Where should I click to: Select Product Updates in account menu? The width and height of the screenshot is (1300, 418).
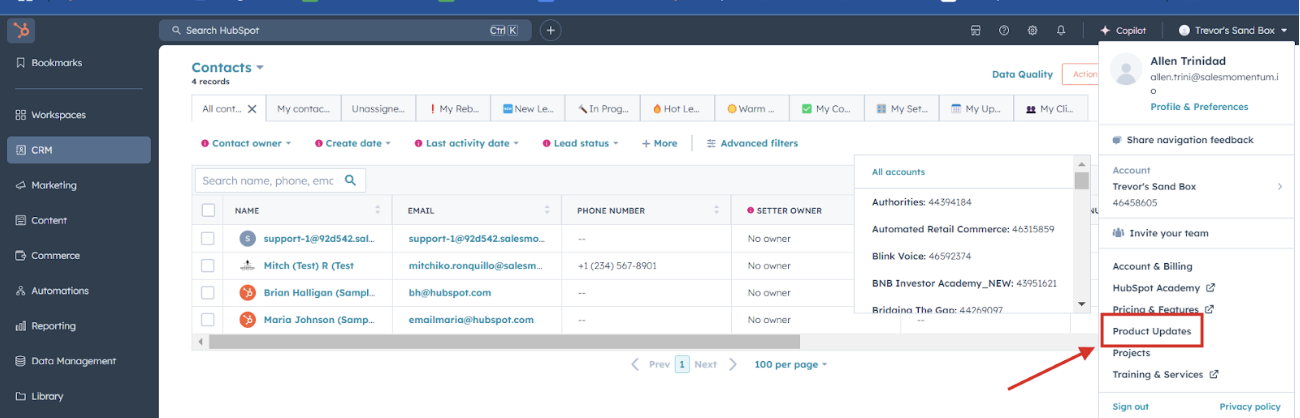[x=1151, y=330]
